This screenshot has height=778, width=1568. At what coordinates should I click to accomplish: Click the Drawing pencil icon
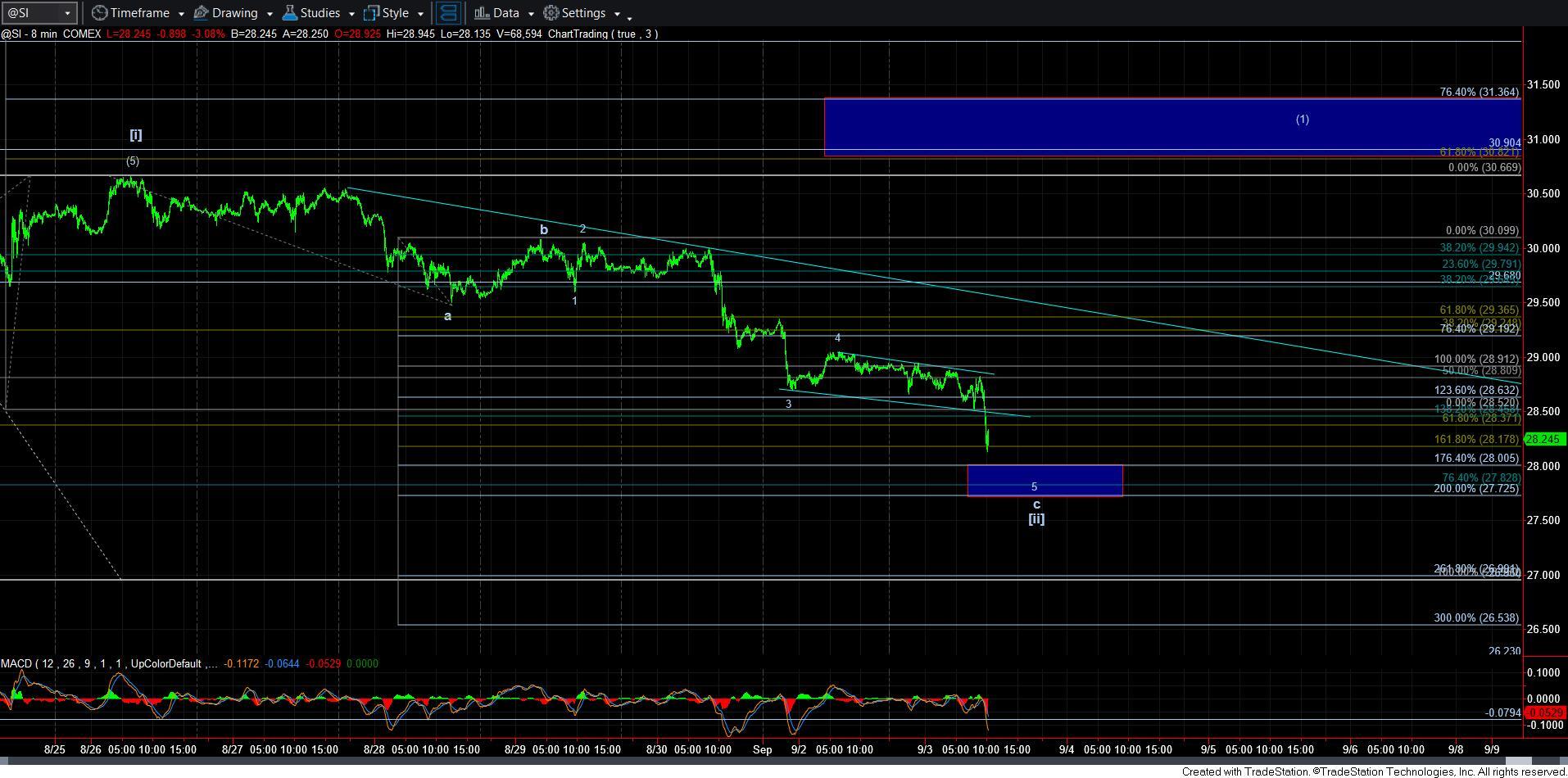[x=201, y=13]
